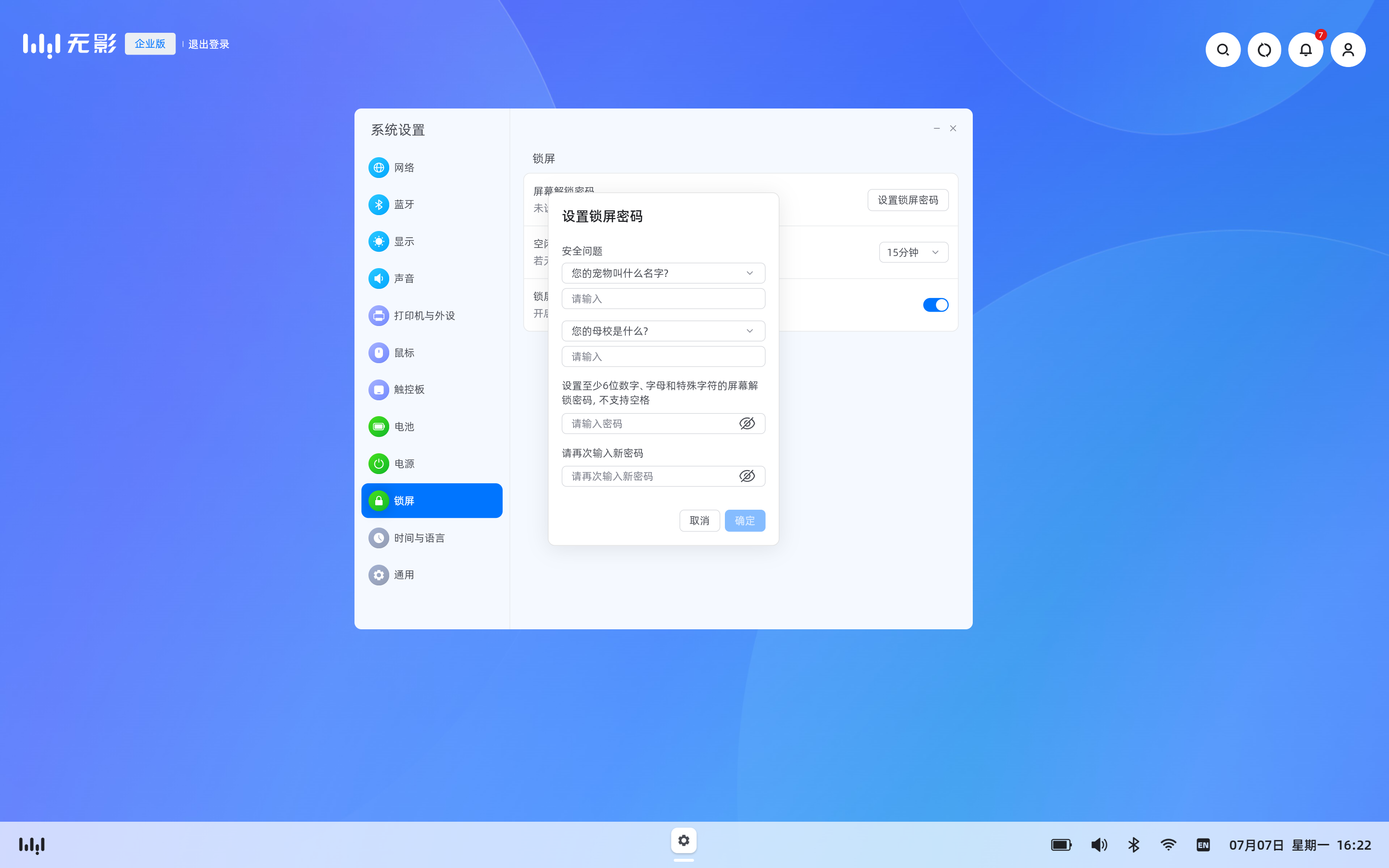This screenshot has height=868, width=1389.
Task: Select 网络 in the settings sidebar
Action: coord(405,168)
